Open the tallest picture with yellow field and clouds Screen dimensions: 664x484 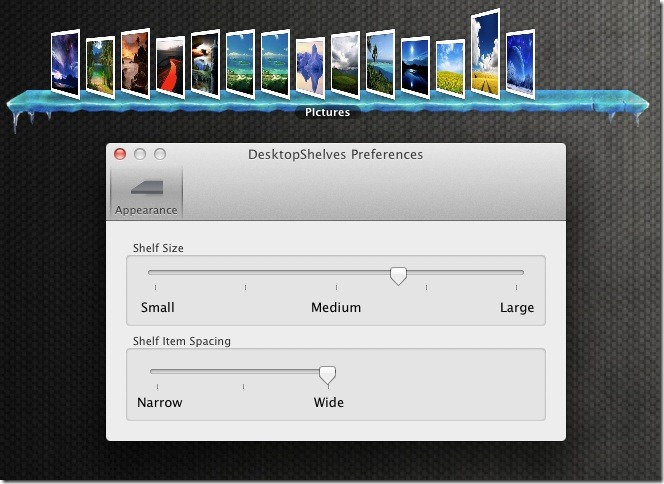[485, 54]
